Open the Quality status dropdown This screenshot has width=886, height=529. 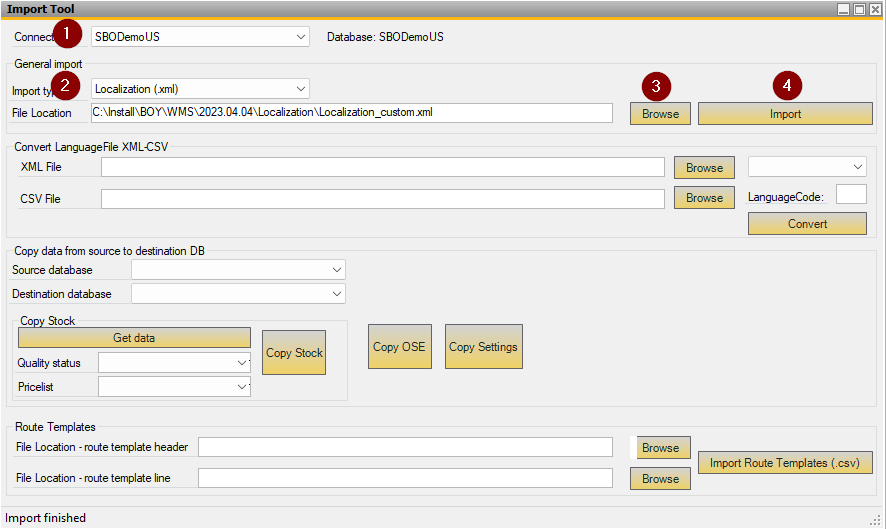(x=174, y=363)
